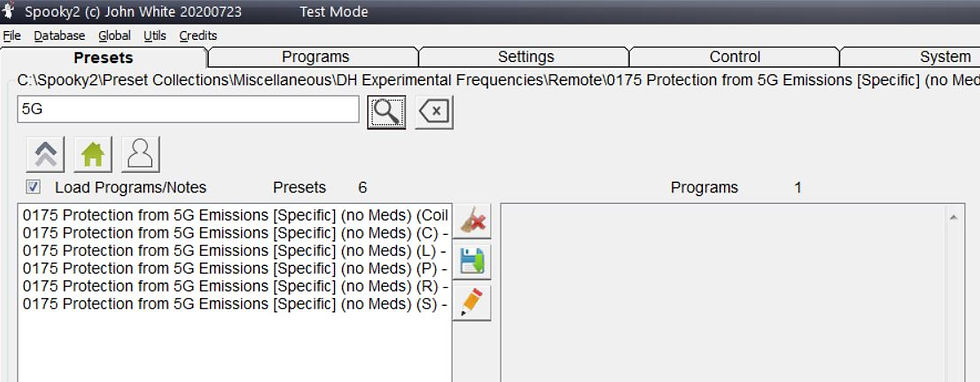Go to home folder with green house icon

(93, 154)
